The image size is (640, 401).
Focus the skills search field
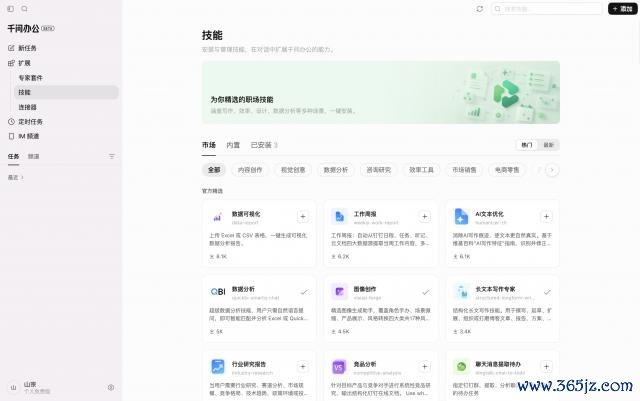[x=547, y=9]
